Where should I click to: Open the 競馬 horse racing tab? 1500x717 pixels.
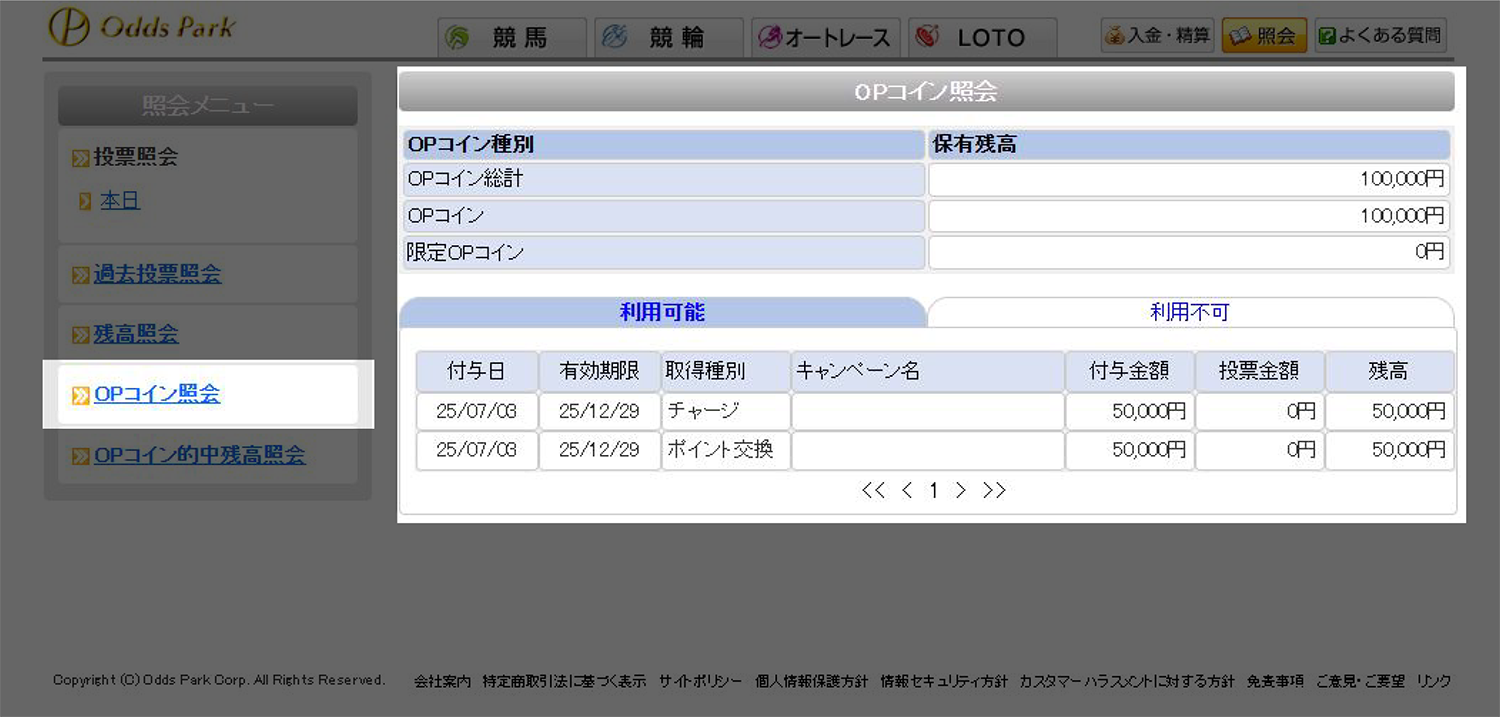[512, 38]
